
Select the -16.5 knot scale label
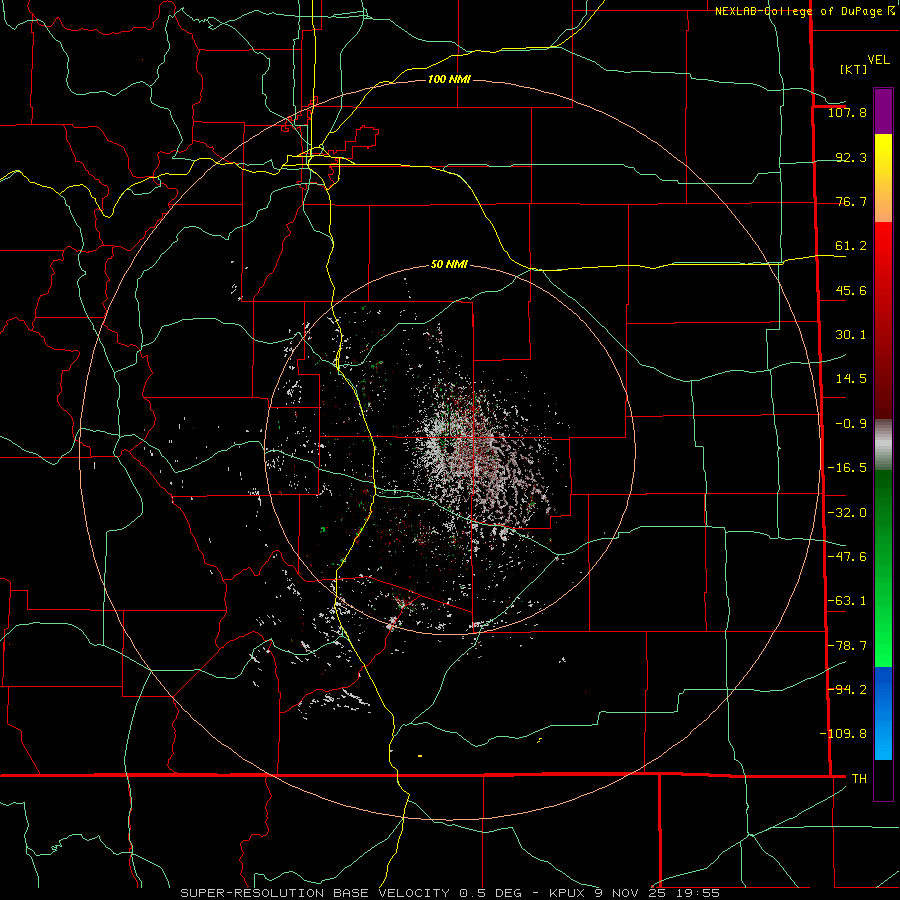click(x=847, y=468)
